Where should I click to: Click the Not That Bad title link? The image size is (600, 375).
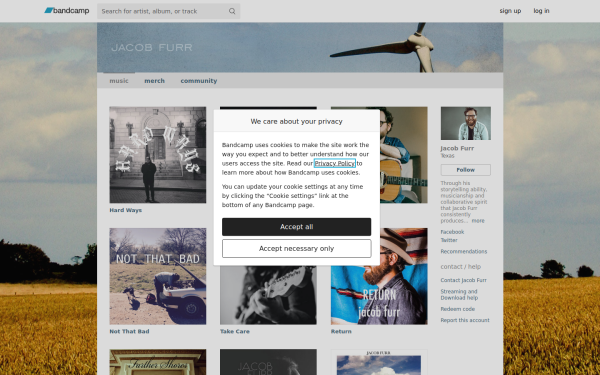tap(129, 331)
